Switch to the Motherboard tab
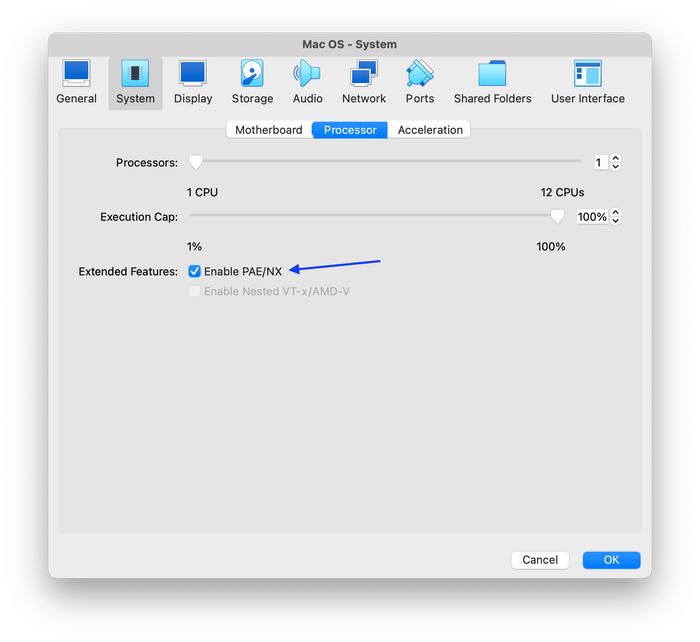This screenshot has height=642, width=700. (269, 130)
